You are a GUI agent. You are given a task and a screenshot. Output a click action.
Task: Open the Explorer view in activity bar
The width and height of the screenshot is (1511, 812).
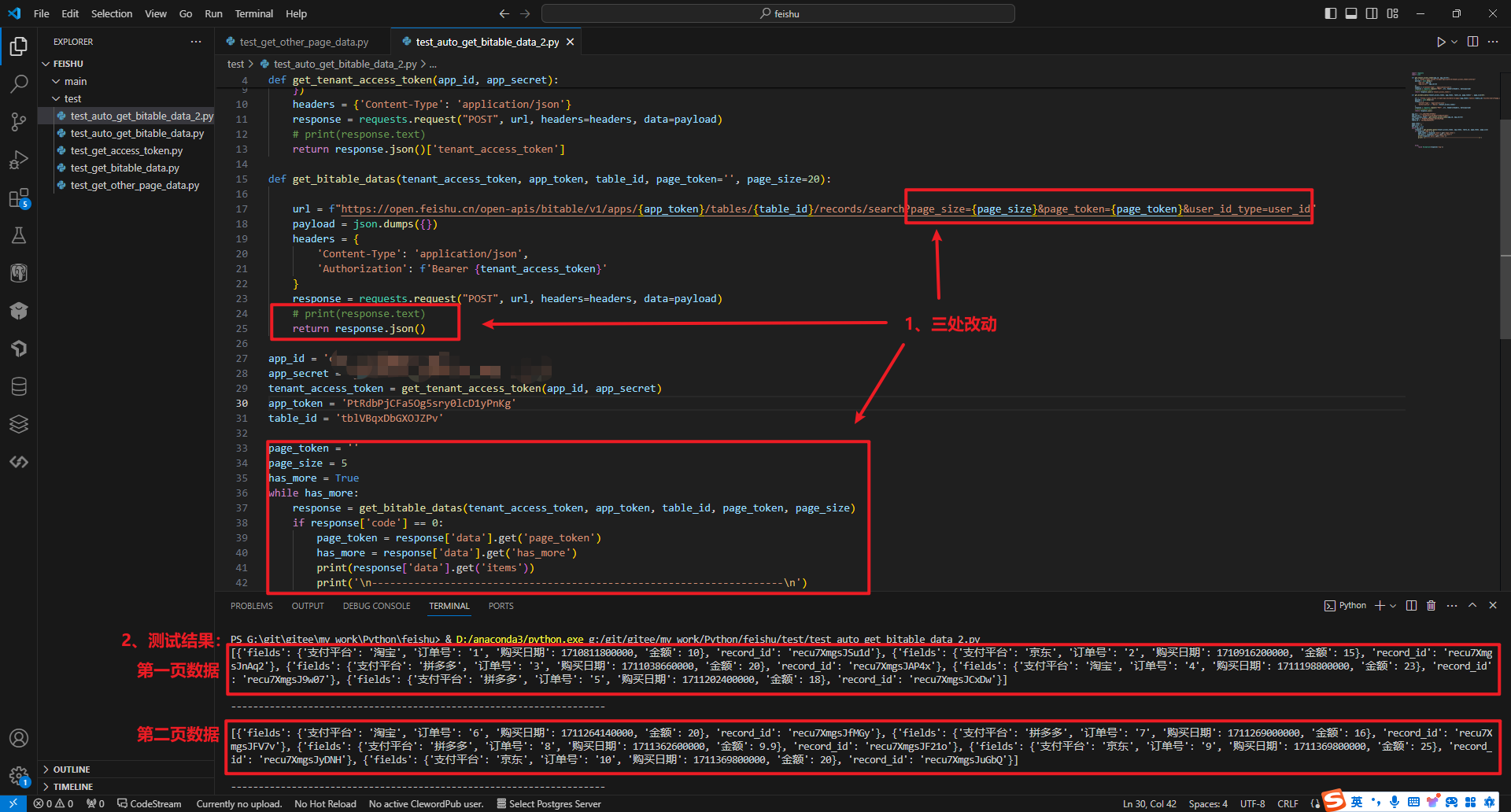[x=19, y=46]
